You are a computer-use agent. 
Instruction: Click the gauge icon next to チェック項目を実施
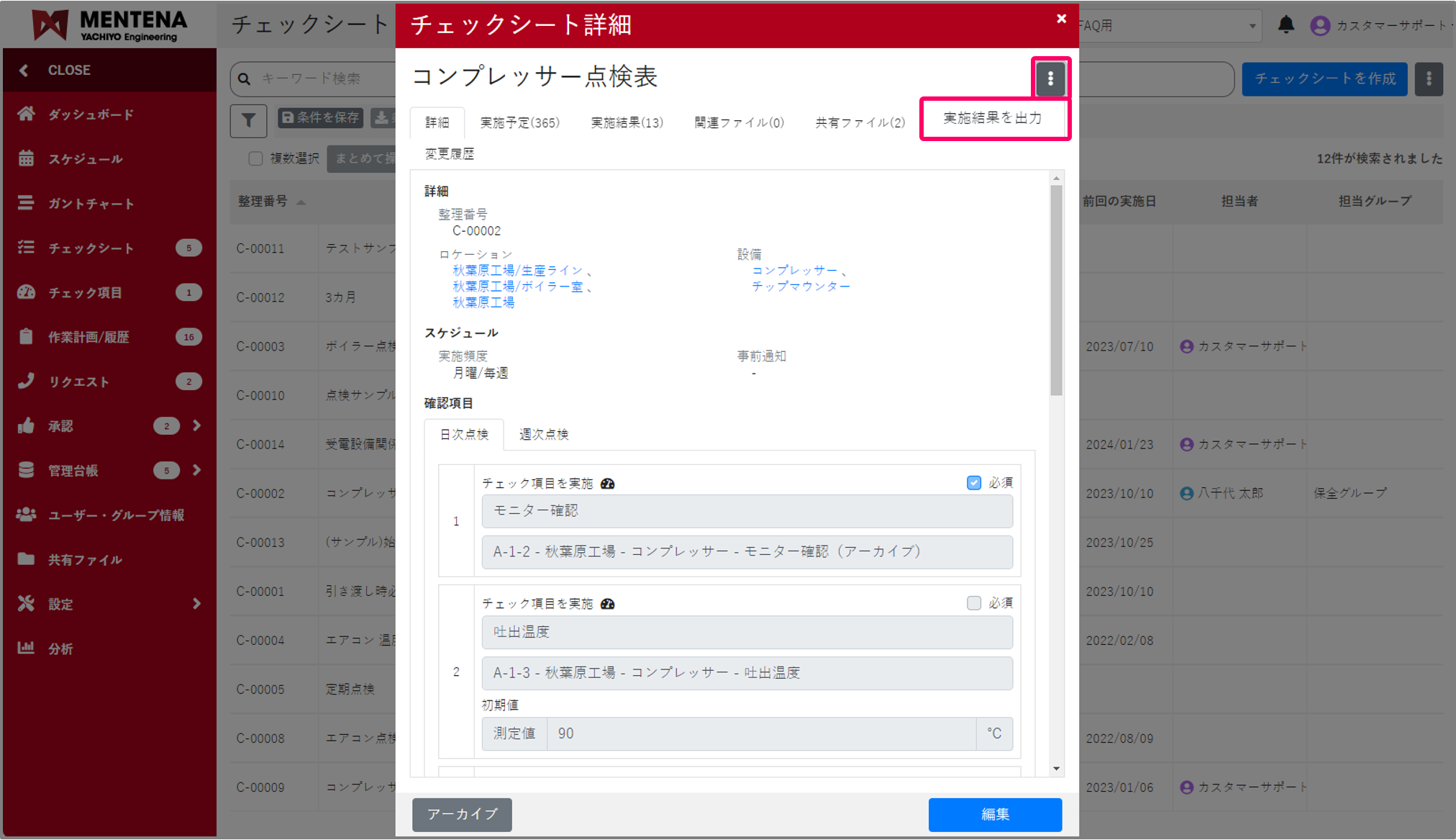609,483
